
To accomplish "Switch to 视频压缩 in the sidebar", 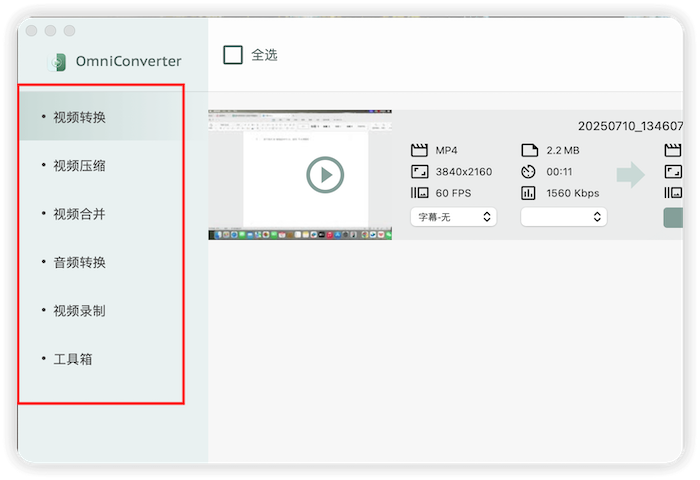I will click(x=80, y=166).
